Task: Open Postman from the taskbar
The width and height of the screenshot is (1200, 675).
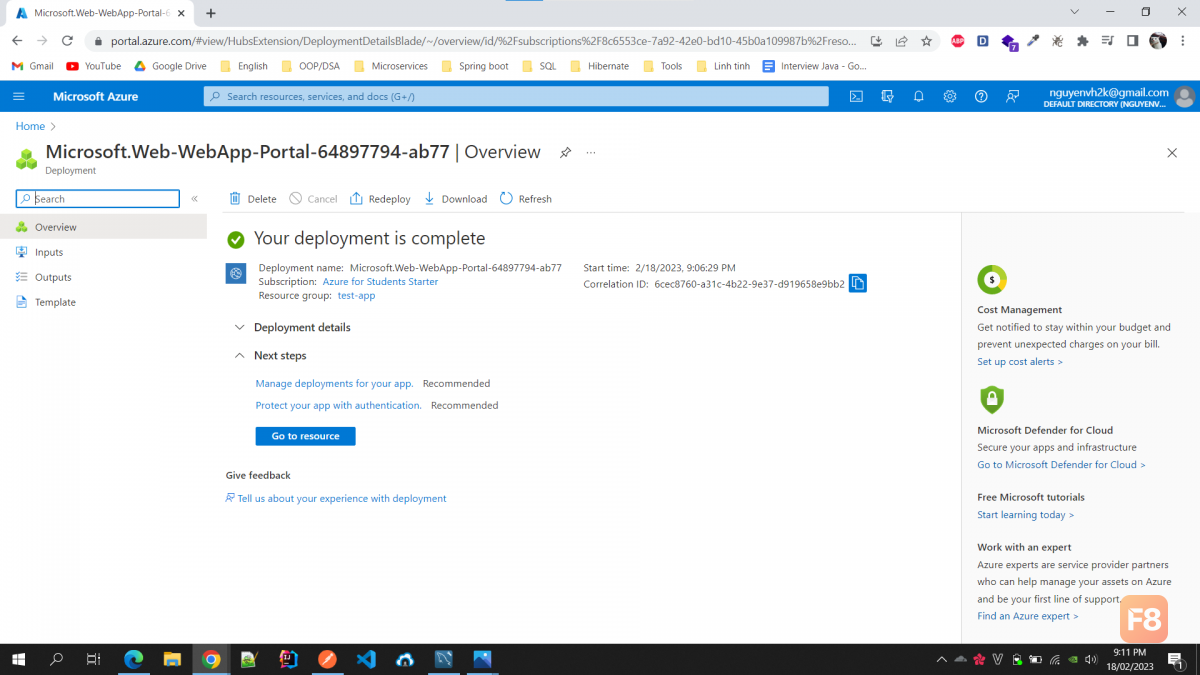Action: tap(327, 659)
